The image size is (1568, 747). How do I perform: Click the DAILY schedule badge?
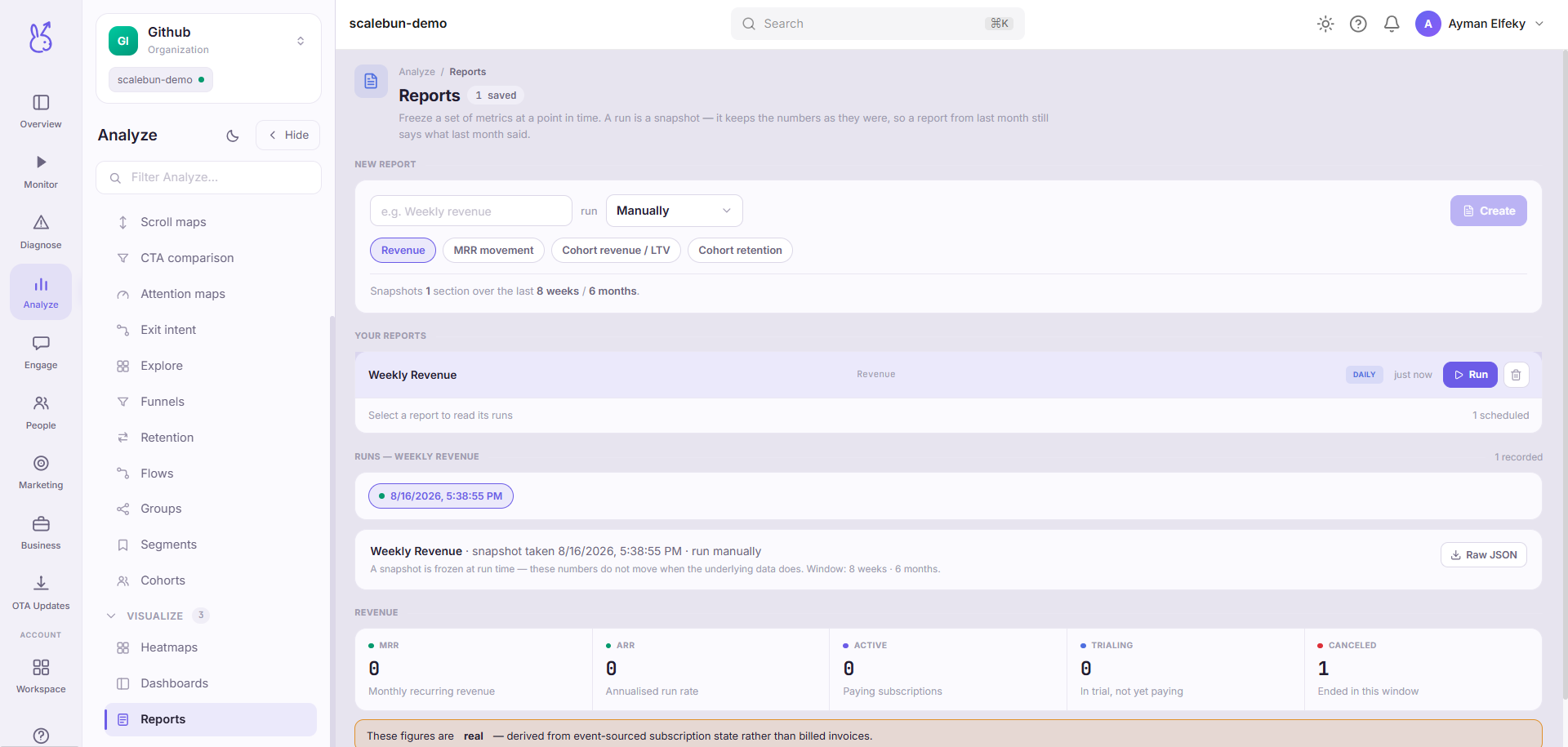pos(1364,375)
